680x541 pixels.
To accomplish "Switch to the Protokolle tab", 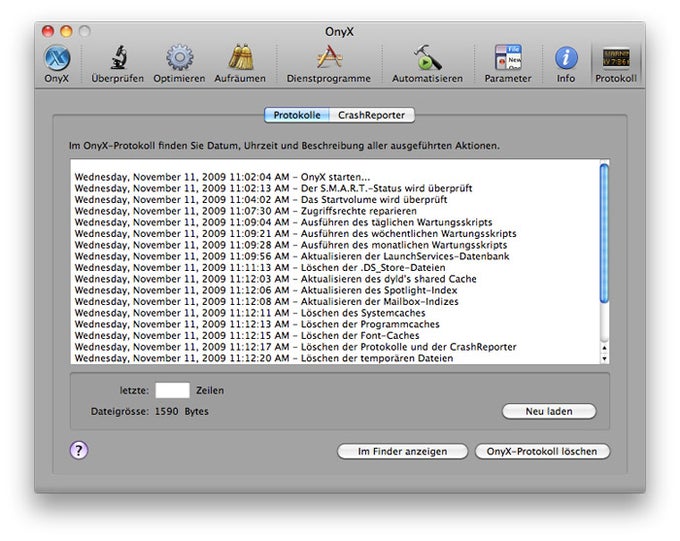I will (297, 115).
